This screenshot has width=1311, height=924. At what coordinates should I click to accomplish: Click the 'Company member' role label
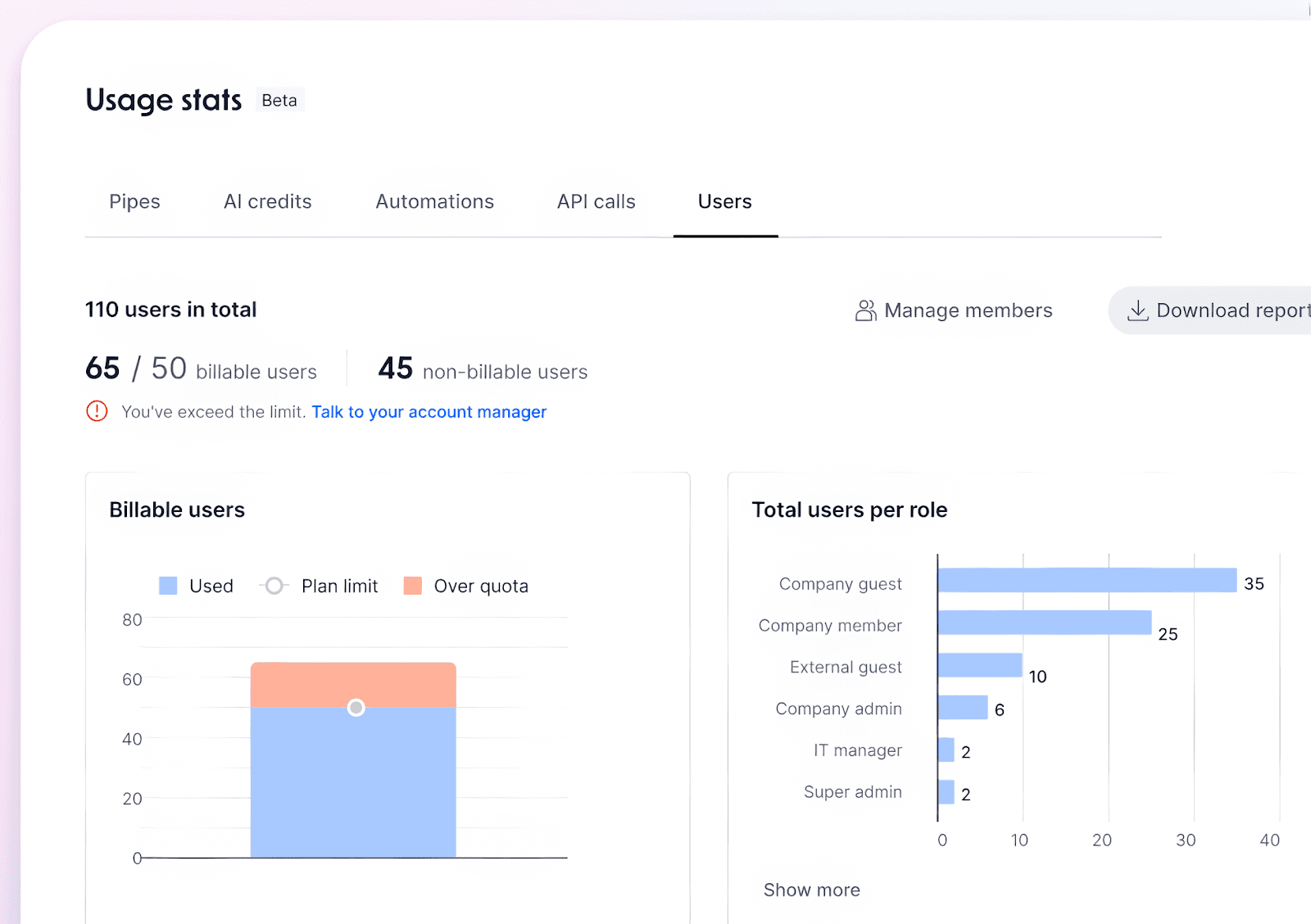click(830, 626)
